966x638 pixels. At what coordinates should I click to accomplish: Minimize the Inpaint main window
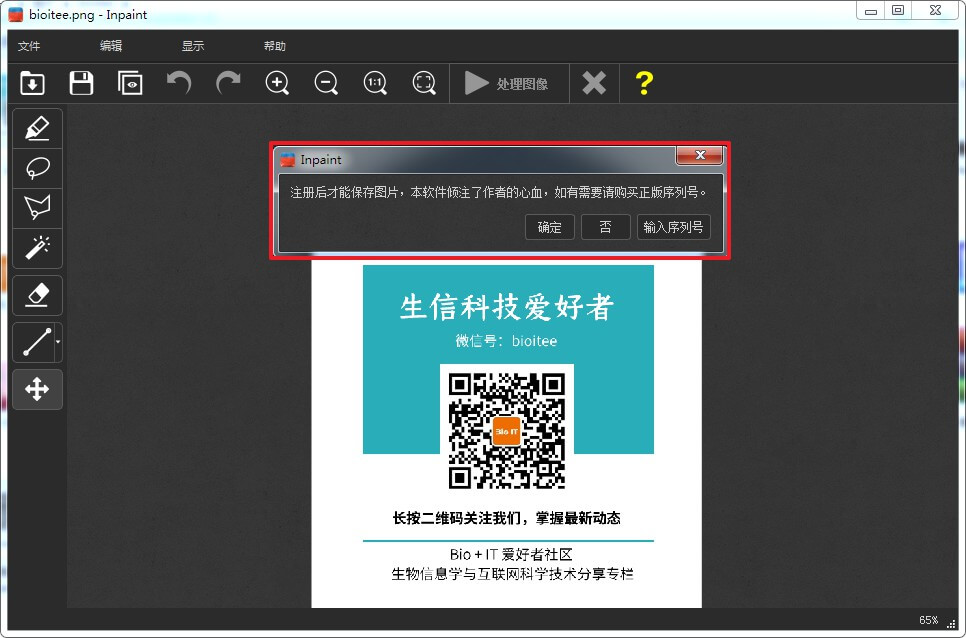pyautogui.click(x=871, y=10)
